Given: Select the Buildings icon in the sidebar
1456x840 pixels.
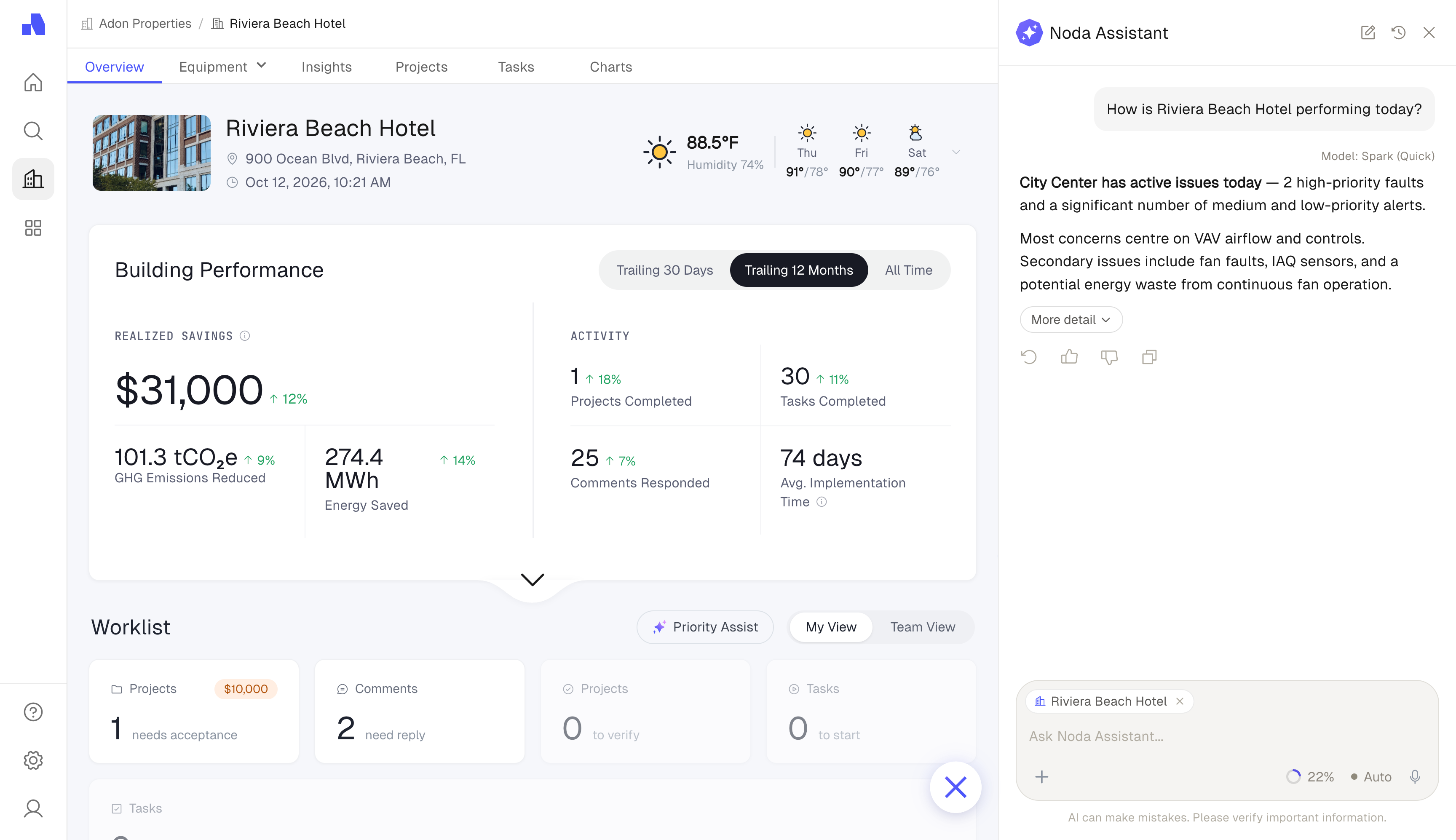Looking at the screenshot, I should 33,179.
